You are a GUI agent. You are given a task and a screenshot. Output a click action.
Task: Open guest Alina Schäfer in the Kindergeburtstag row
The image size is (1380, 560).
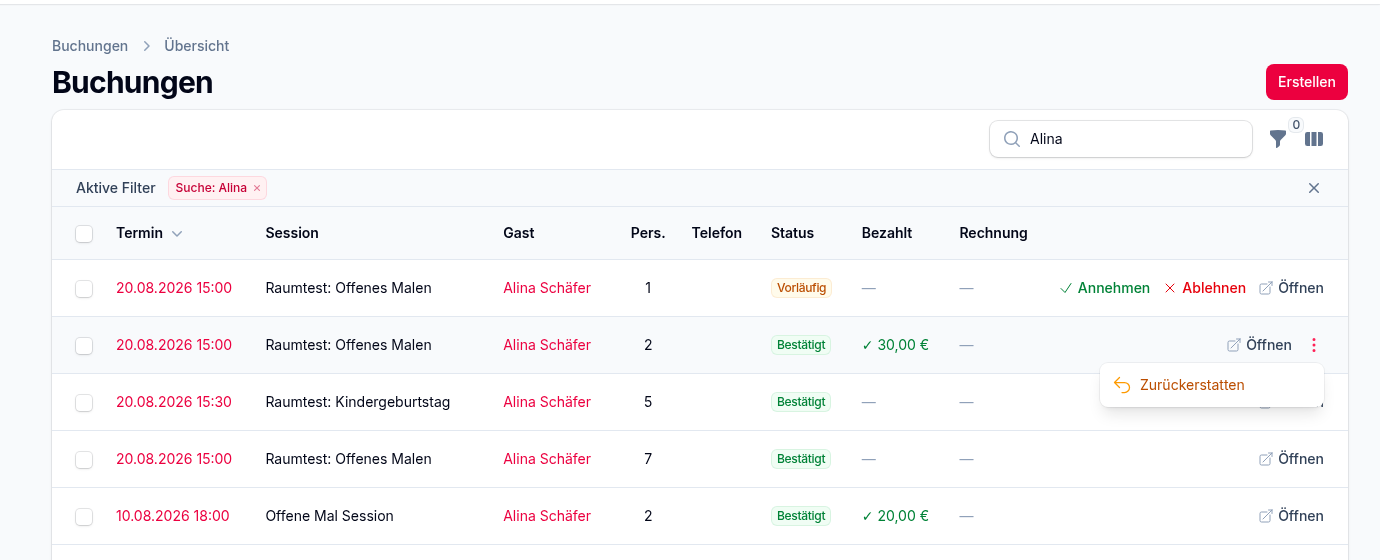point(547,402)
